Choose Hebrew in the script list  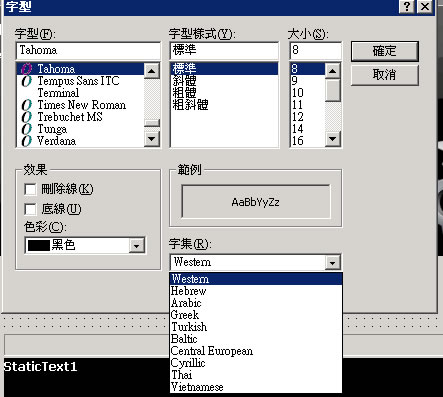point(256,291)
